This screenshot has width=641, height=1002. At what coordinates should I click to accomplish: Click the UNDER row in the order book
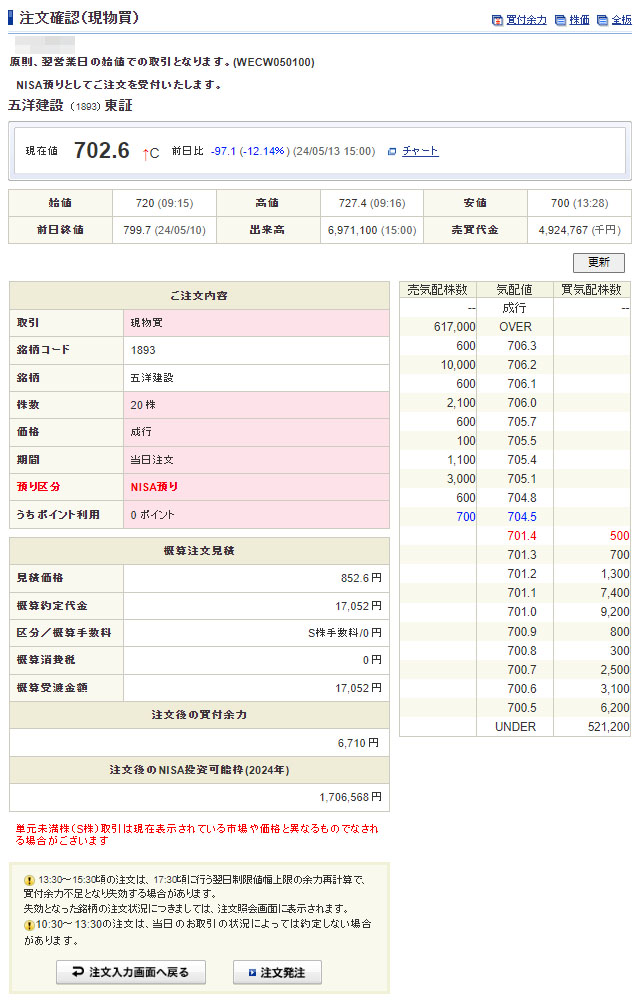[x=515, y=727]
